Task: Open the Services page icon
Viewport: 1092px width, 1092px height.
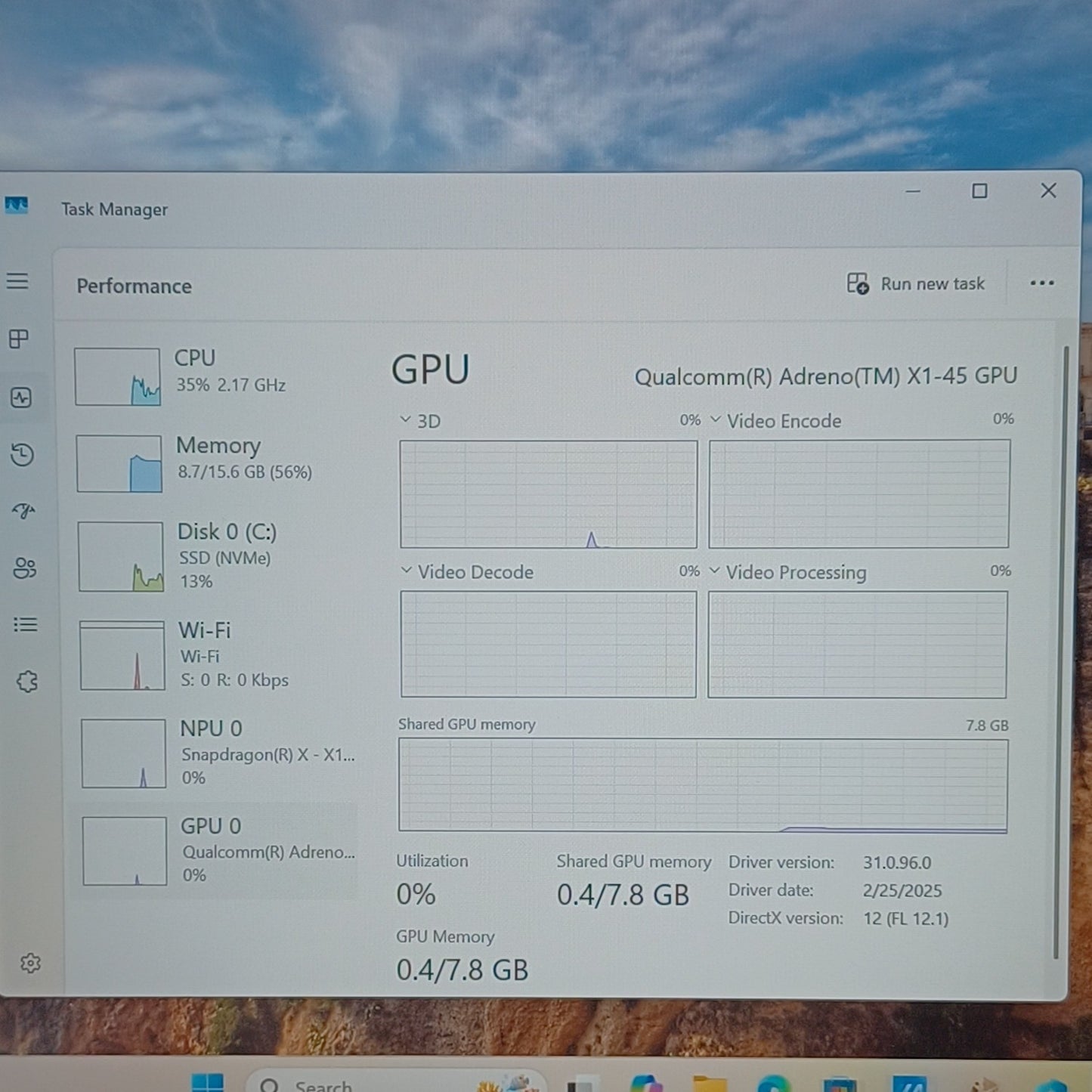Action: coord(27,682)
